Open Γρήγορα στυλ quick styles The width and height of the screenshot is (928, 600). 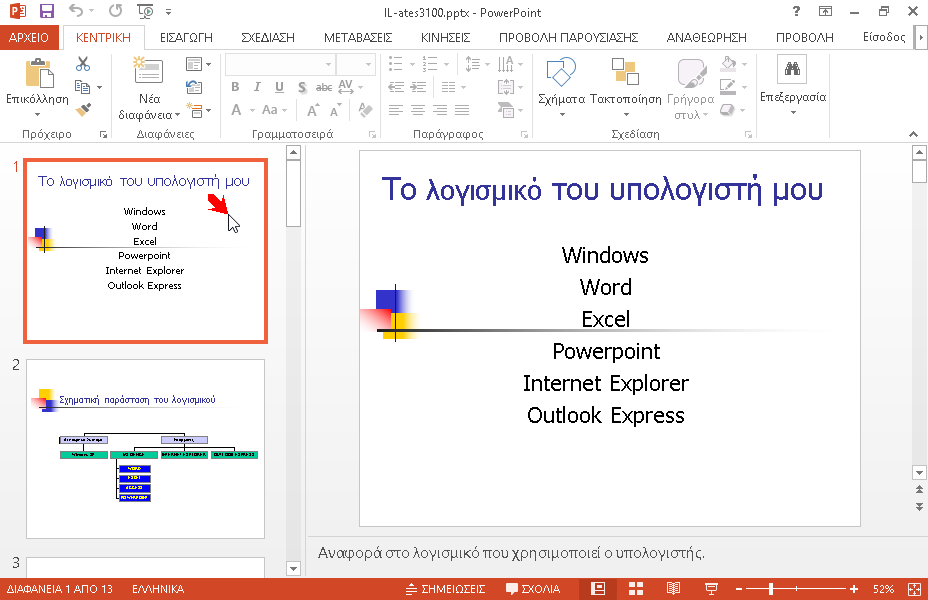pos(691,89)
